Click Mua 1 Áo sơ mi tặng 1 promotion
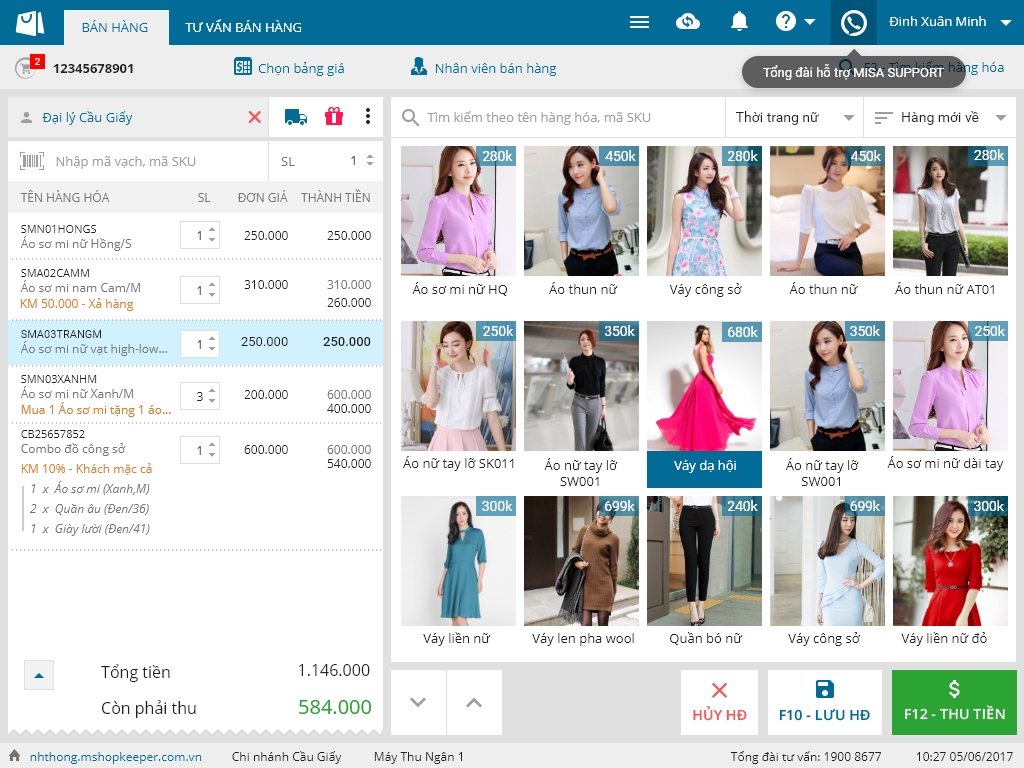 (96, 410)
